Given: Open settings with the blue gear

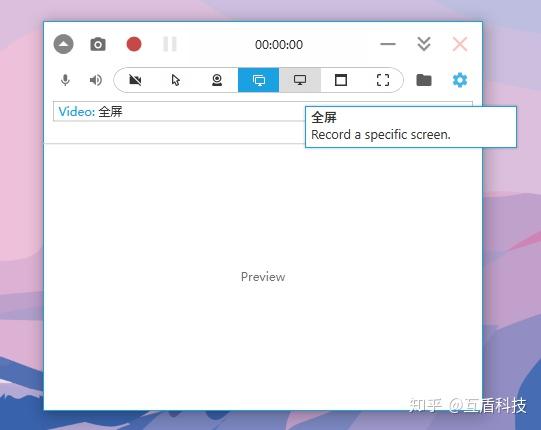Looking at the screenshot, I should click(460, 80).
